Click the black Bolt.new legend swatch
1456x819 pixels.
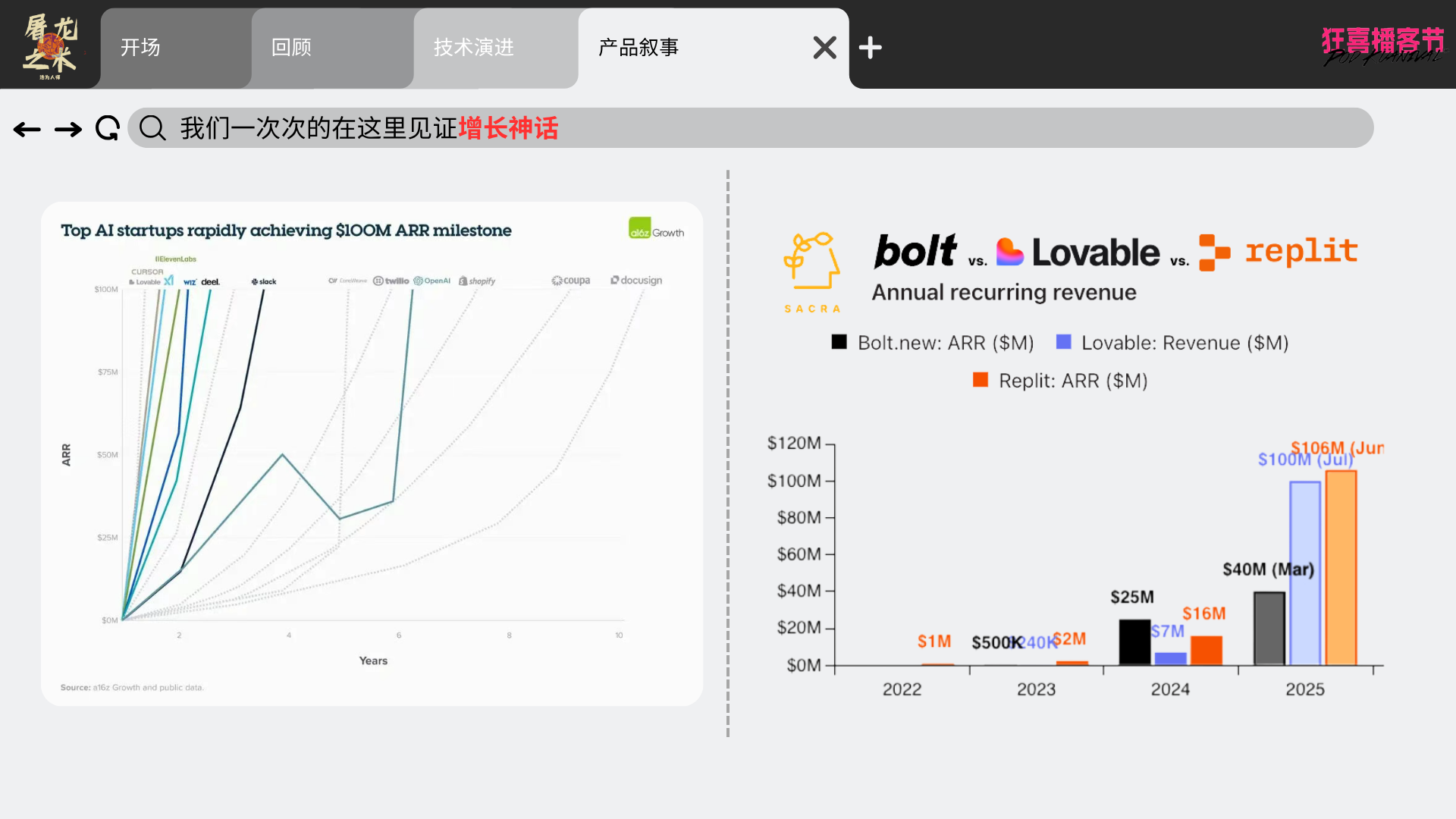(839, 342)
